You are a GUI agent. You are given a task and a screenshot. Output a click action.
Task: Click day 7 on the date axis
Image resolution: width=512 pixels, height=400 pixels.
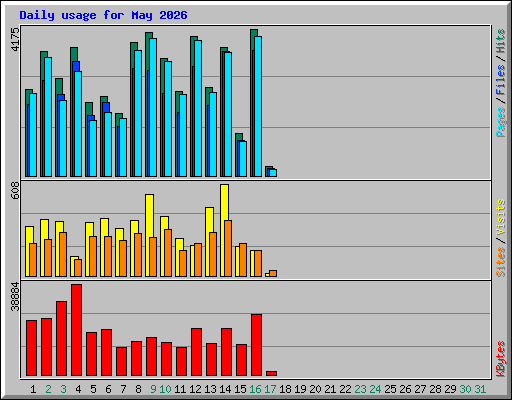(x=123, y=389)
